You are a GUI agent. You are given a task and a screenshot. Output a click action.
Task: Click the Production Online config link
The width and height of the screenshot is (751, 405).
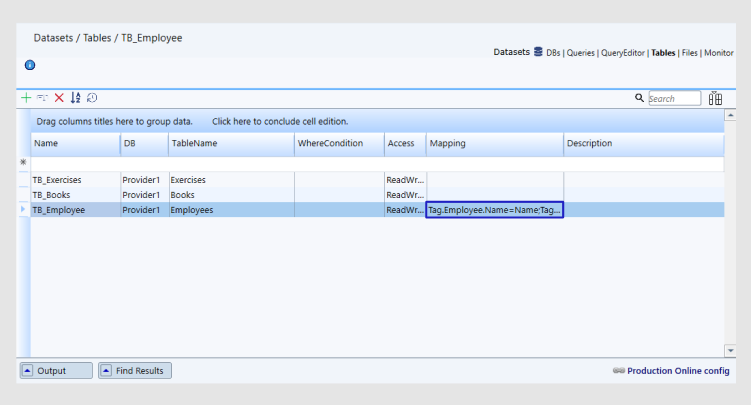click(678, 371)
